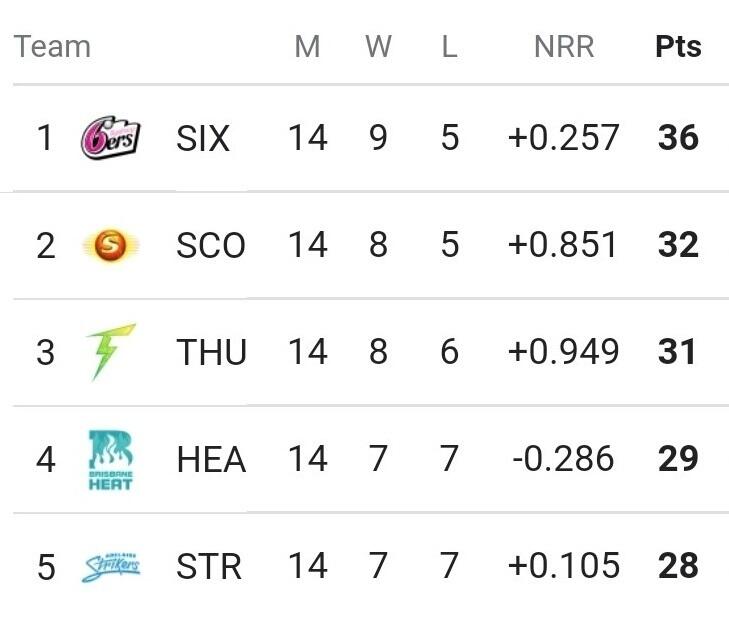Click the Sydney Thunder lightning logo
729x628 pixels.
point(112,352)
